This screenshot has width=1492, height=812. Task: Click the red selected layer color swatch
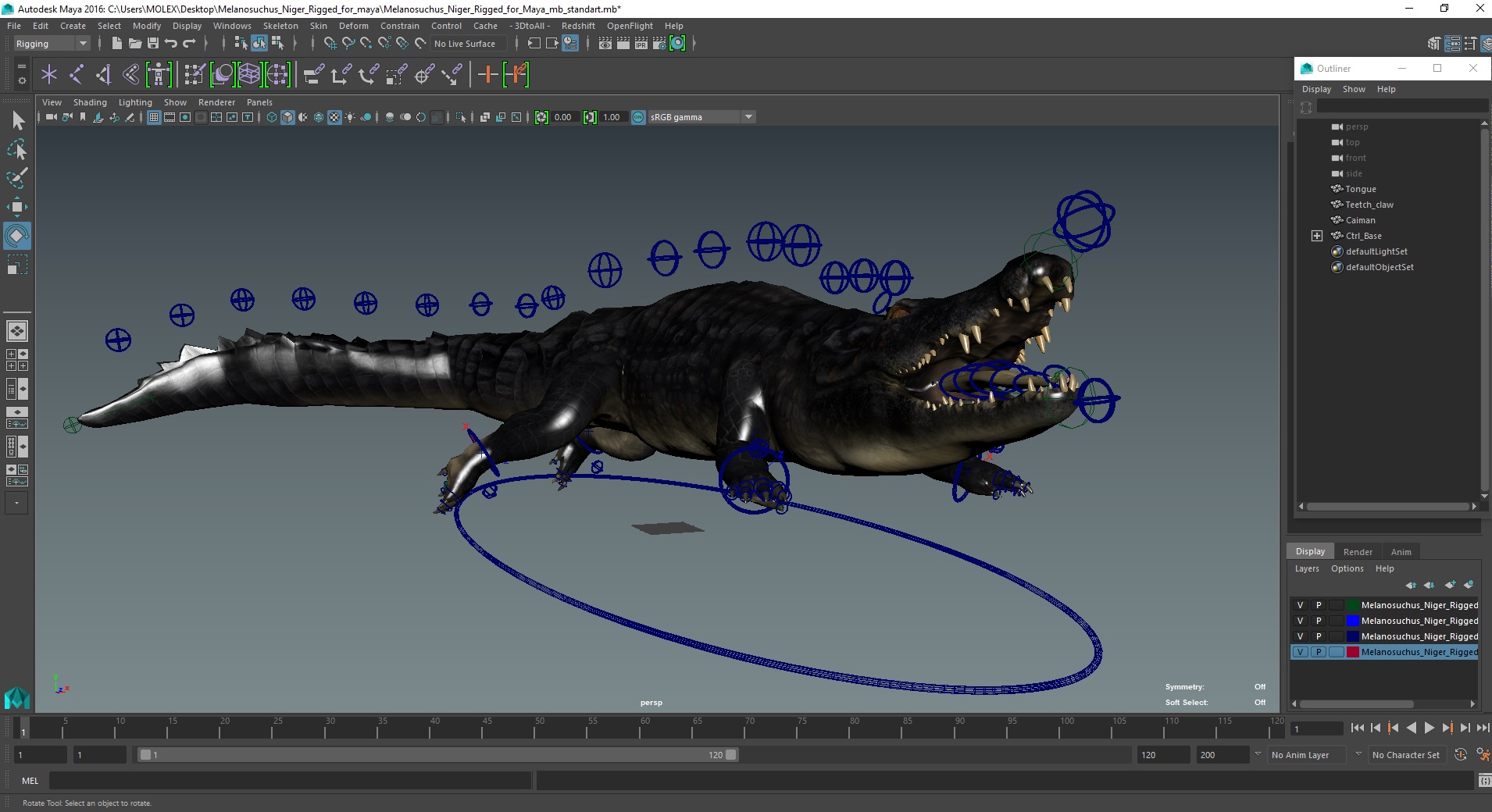1353,652
